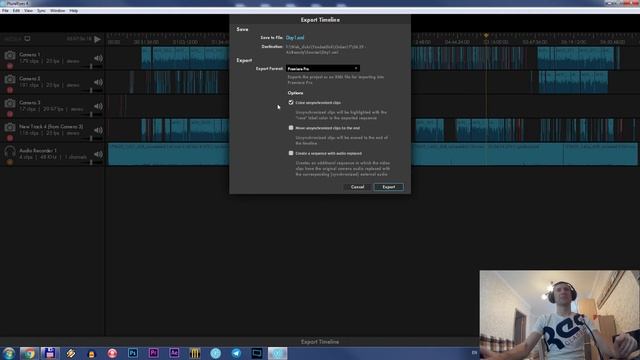This screenshot has height=360, width=640.
Task: Click the Camera 1 track name
Action: [29, 54]
